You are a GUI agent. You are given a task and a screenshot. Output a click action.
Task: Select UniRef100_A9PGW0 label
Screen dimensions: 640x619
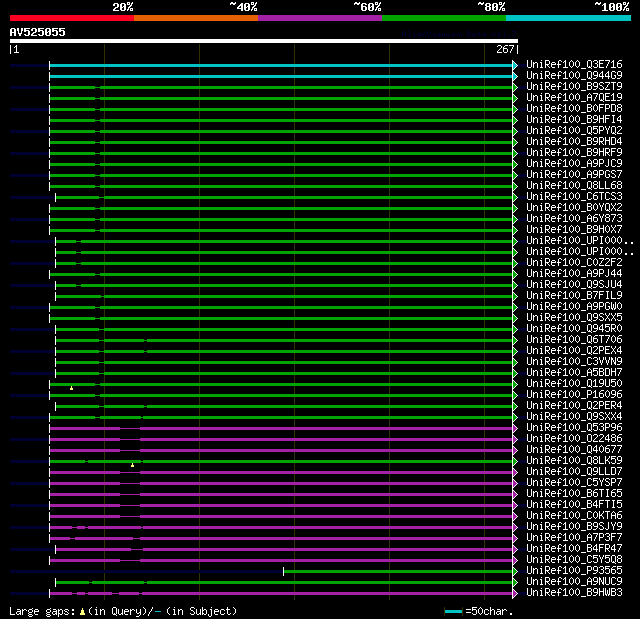(574, 306)
